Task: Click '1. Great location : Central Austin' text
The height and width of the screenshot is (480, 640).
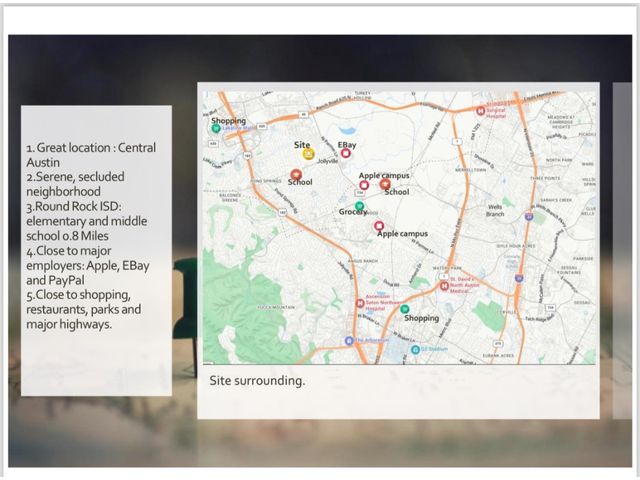Action: pyautogui.click(x=91, y=155)
